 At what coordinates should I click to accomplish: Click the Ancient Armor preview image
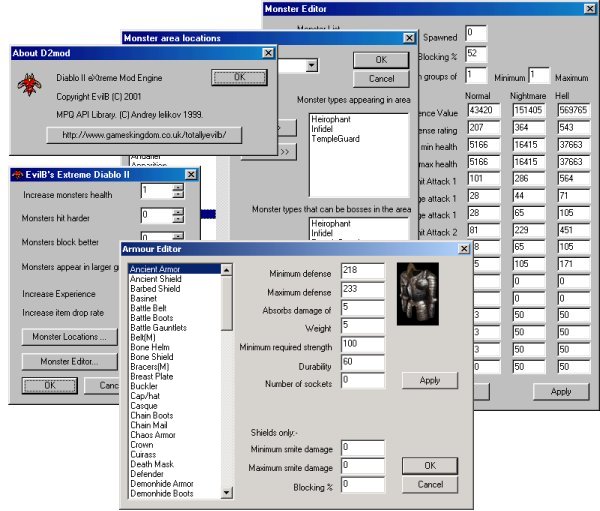[x=417, y=294]
